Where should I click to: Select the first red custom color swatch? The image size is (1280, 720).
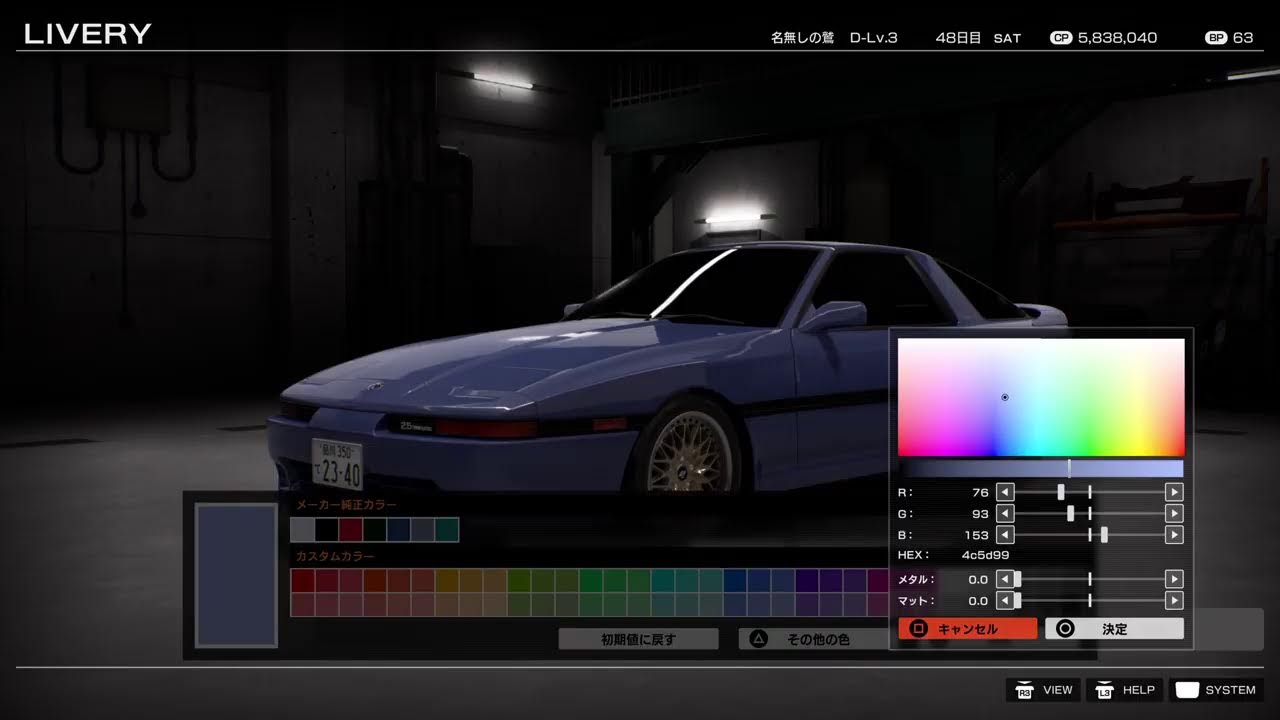[302, 581]
